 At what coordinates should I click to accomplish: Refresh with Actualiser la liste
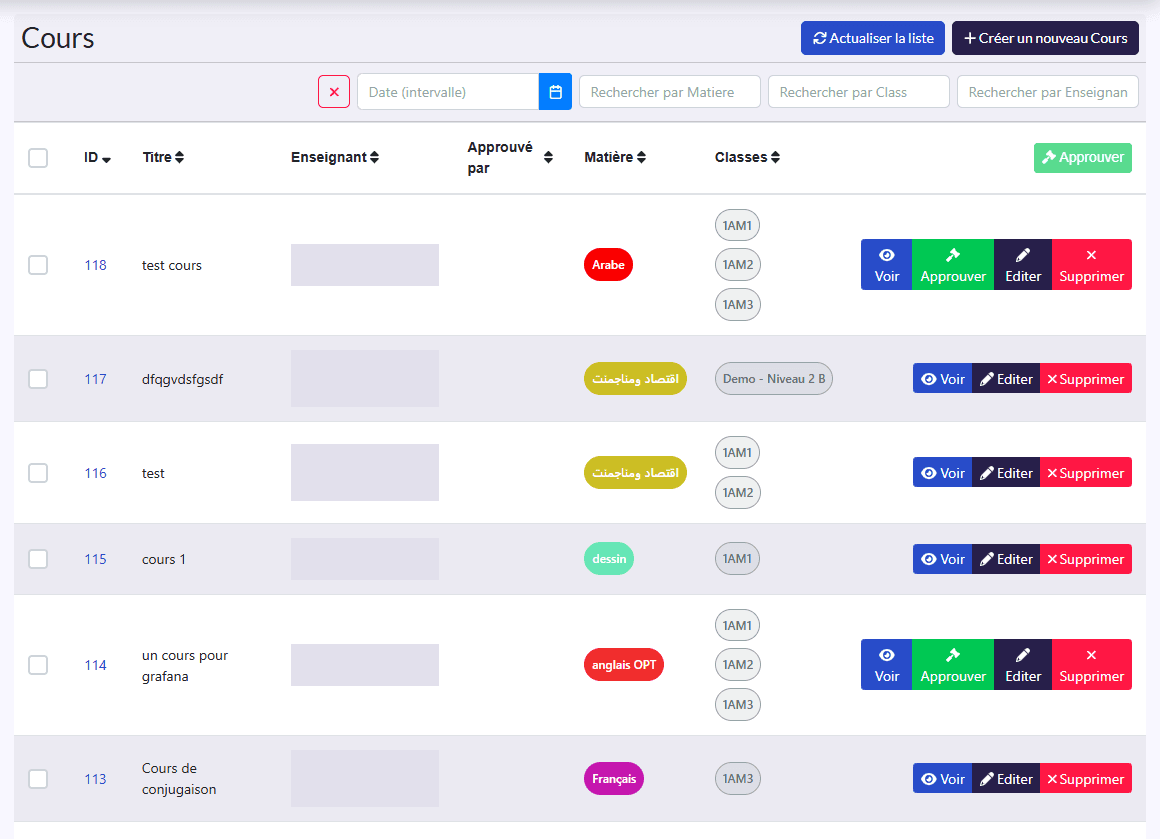873,38
